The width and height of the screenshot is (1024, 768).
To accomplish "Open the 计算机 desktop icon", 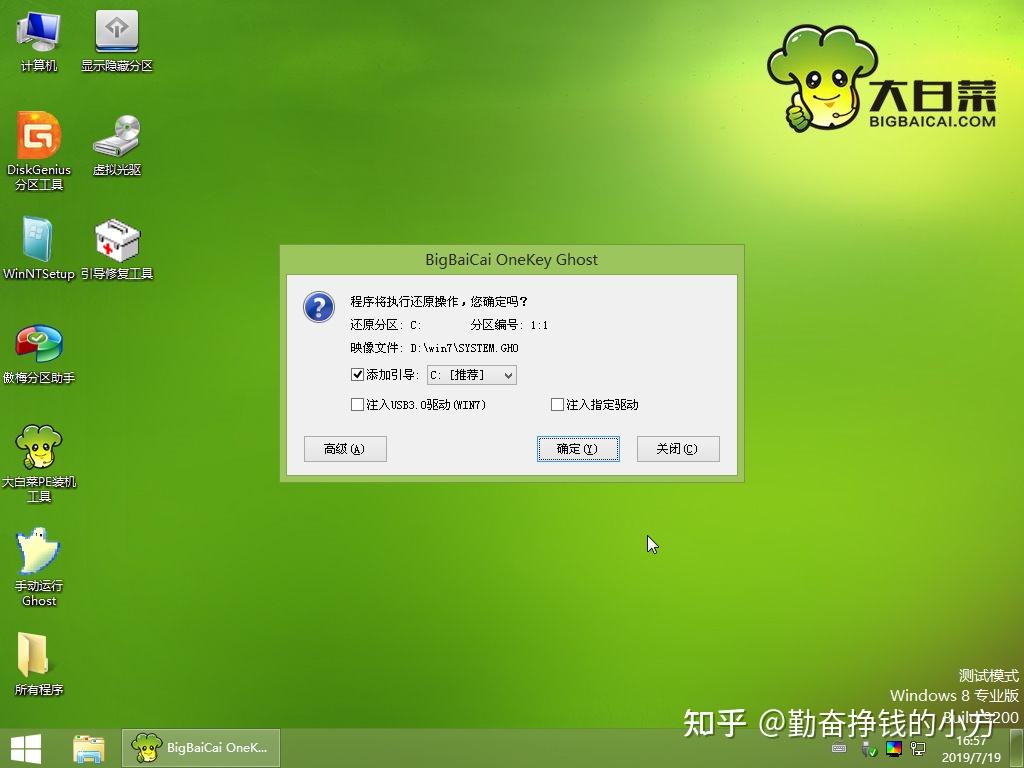I will coord(39,40).
